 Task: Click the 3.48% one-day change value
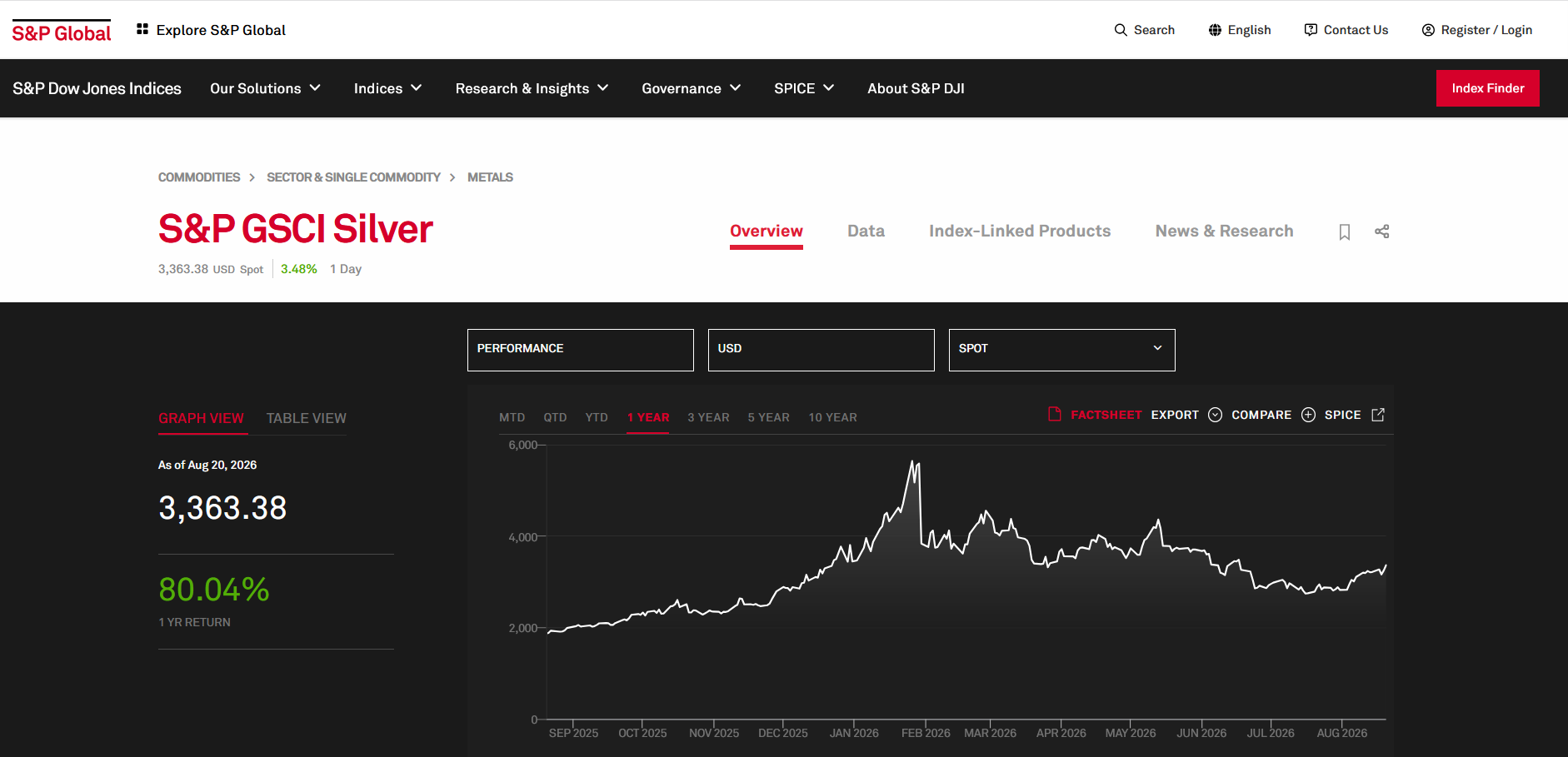tap(299, 269)
